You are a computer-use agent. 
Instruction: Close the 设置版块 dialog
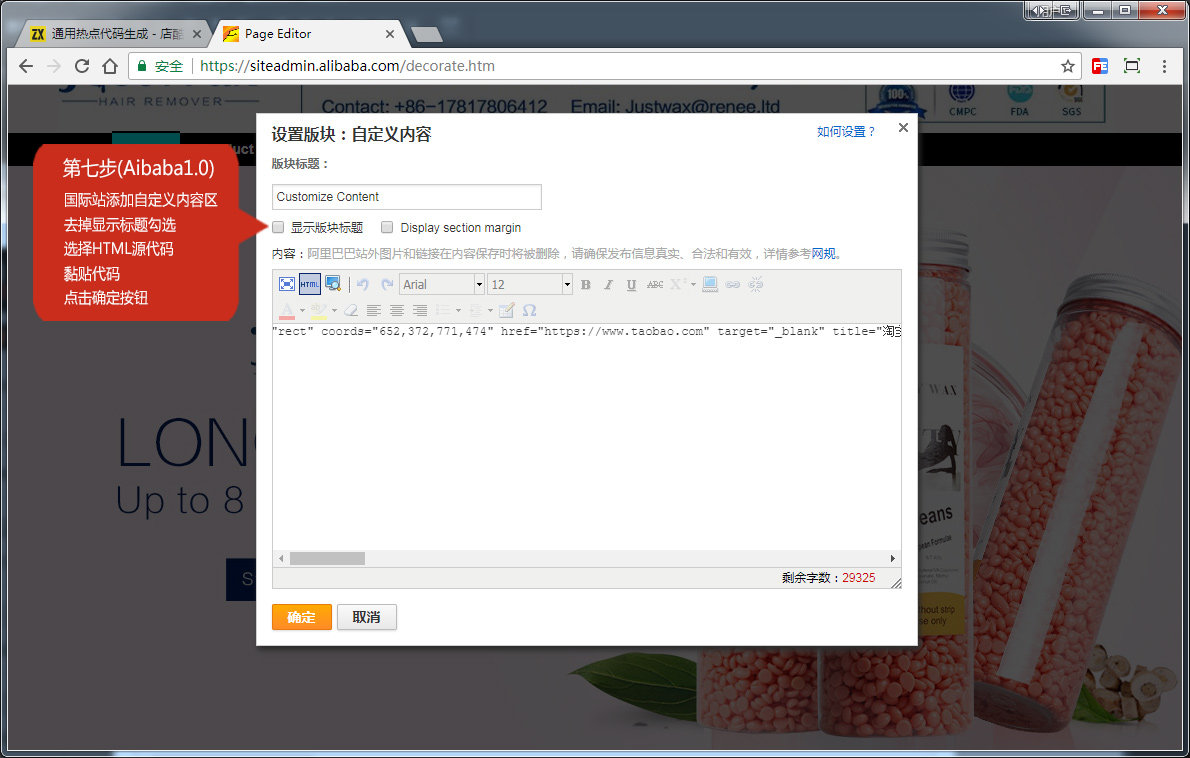coord(903,127)
